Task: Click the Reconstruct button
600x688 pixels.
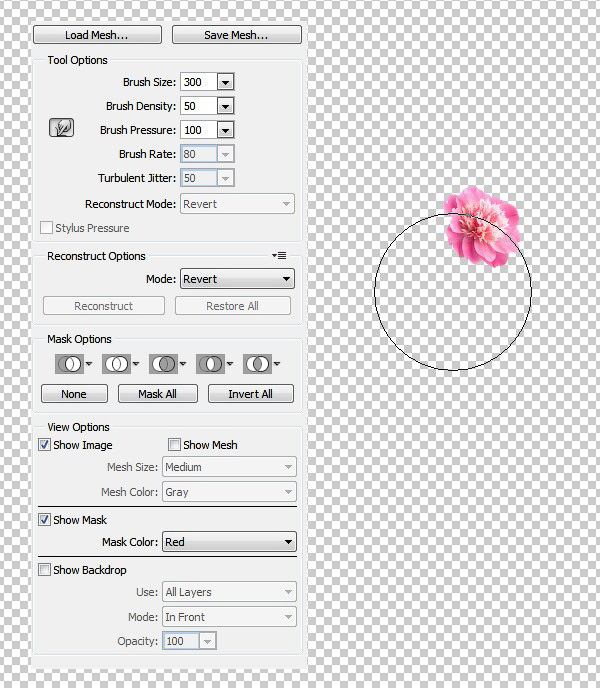Action: point(104,306)
